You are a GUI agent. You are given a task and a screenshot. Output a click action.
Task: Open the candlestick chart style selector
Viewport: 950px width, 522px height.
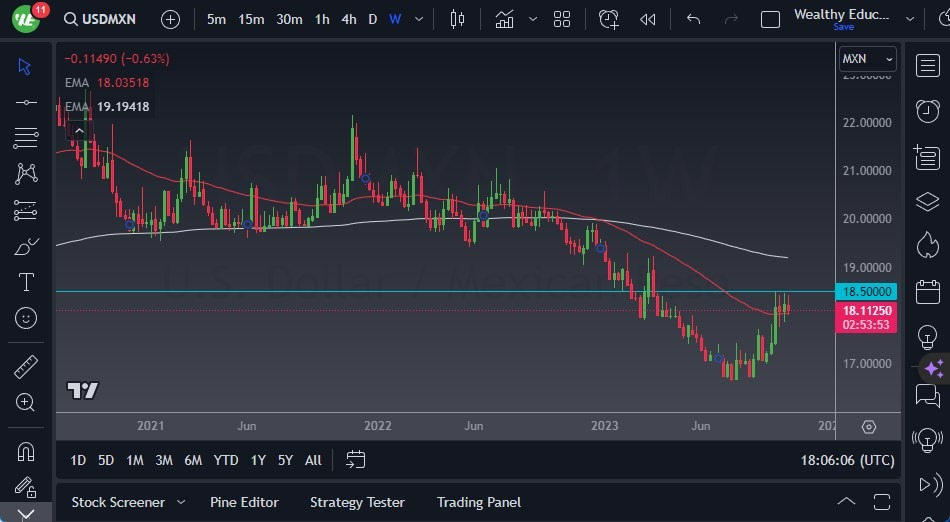pos(457,19)
